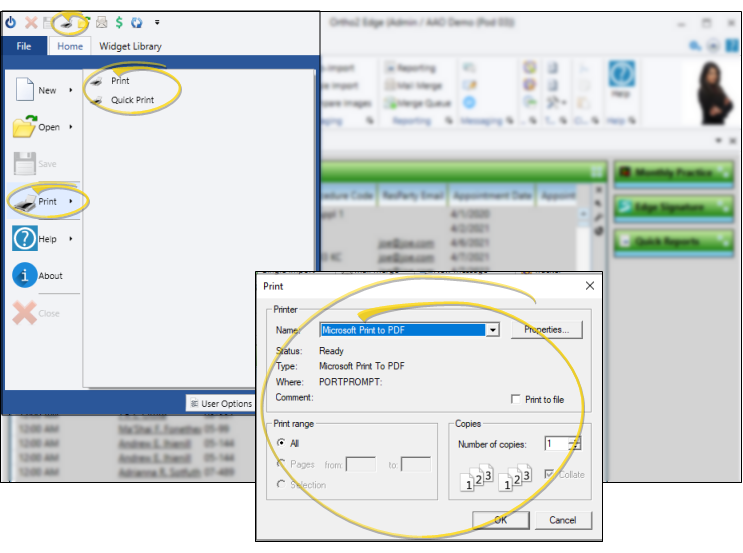Select the All print range radio button
The image size is (743, 553).
tap(281, 442)
